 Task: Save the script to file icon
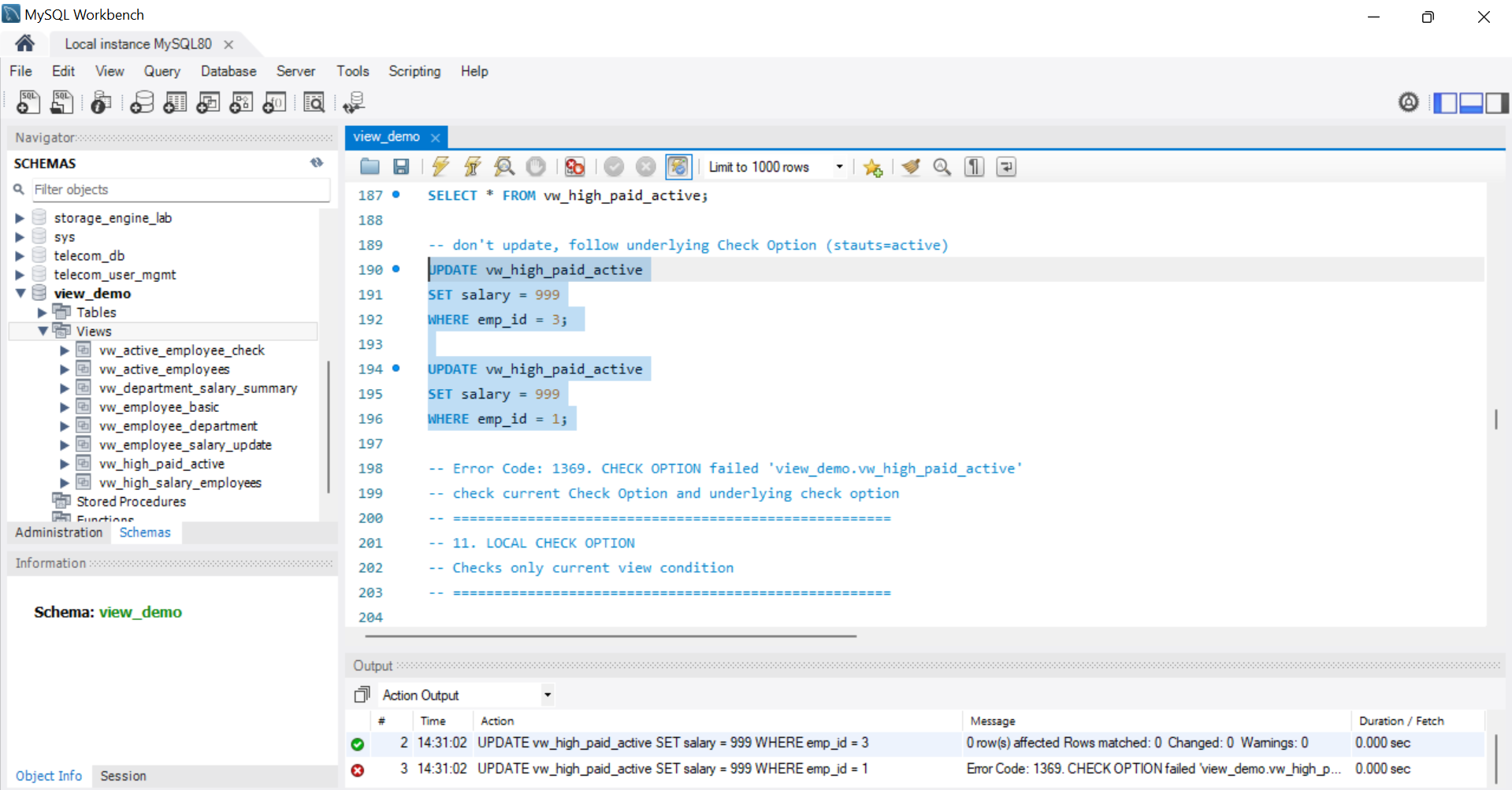pyautogui.click(x=401, y=167)
